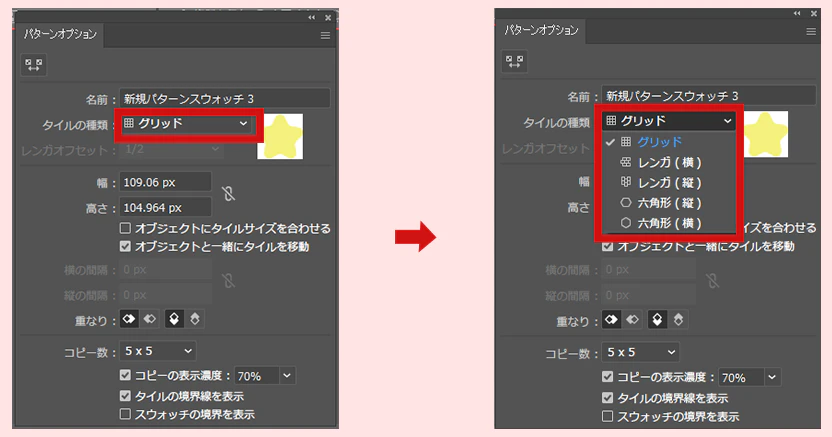Close the left パターンオプション panel

pyautogui.click(x=328, y=18)
